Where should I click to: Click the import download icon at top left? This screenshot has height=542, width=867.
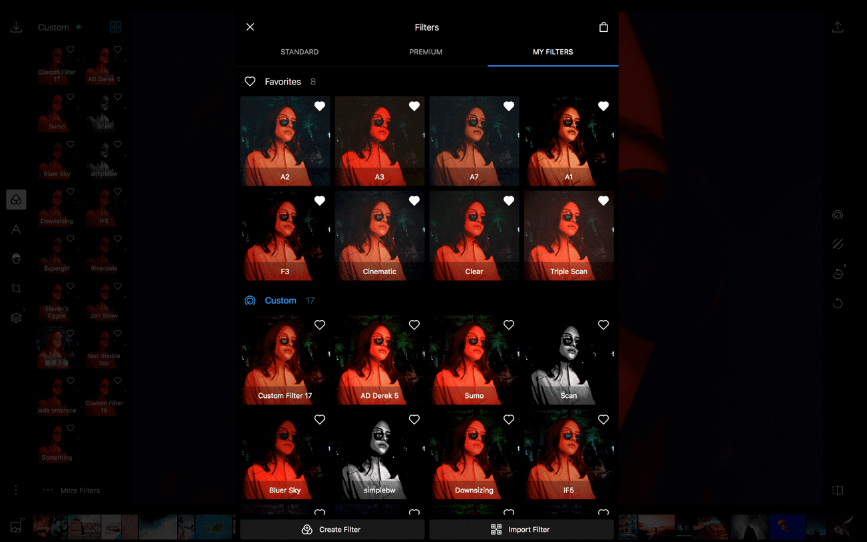16,27
